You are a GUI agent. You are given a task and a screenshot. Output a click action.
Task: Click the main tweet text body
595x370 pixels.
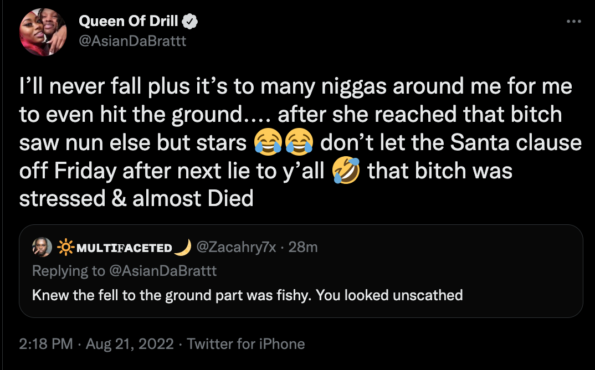[x=300, y=143]
